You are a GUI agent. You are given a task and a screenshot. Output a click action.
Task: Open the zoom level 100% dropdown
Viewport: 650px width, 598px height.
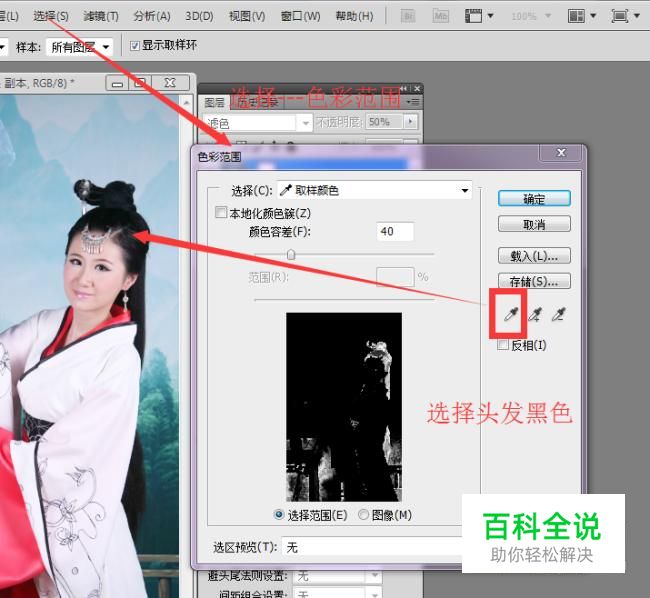[531, 17]
